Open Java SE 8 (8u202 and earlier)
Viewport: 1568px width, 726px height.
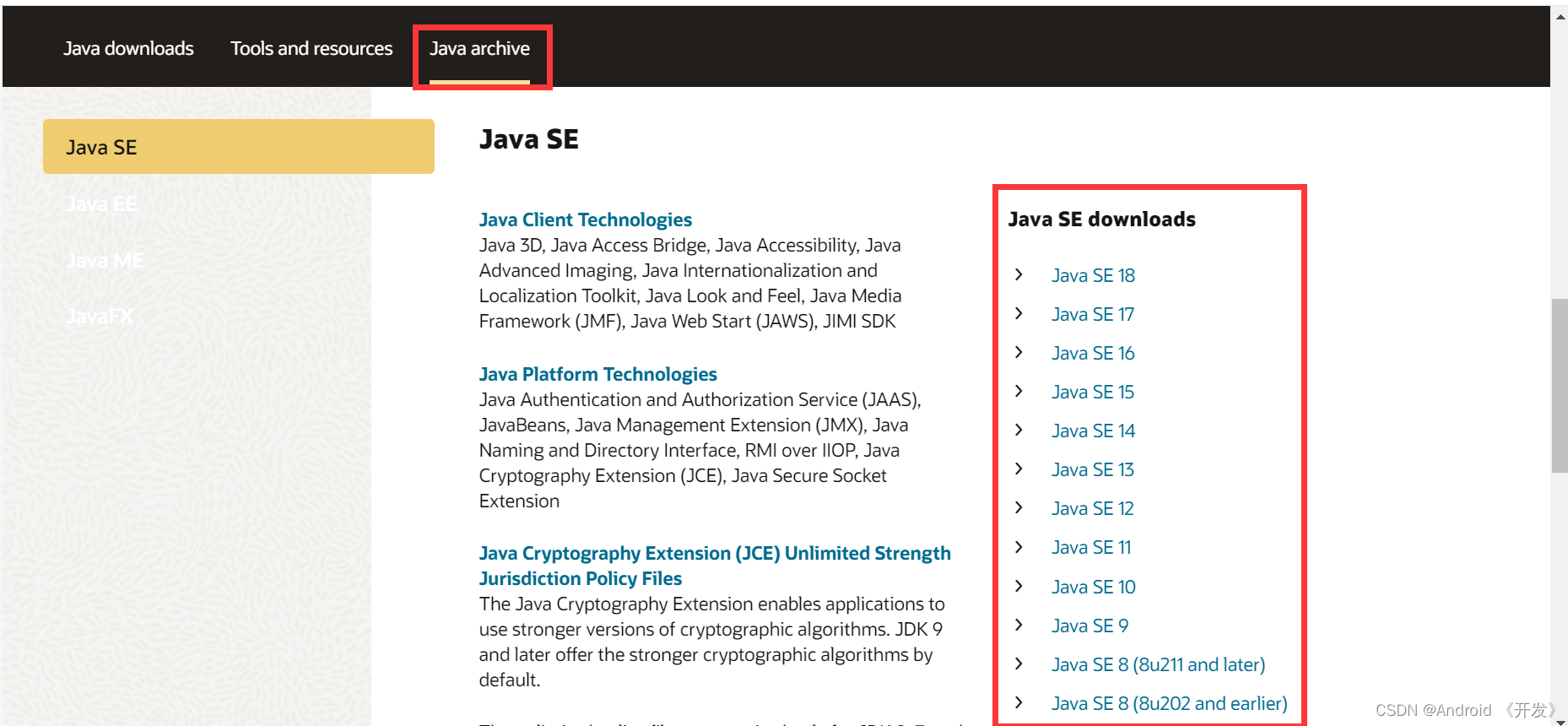point(1170,704)
